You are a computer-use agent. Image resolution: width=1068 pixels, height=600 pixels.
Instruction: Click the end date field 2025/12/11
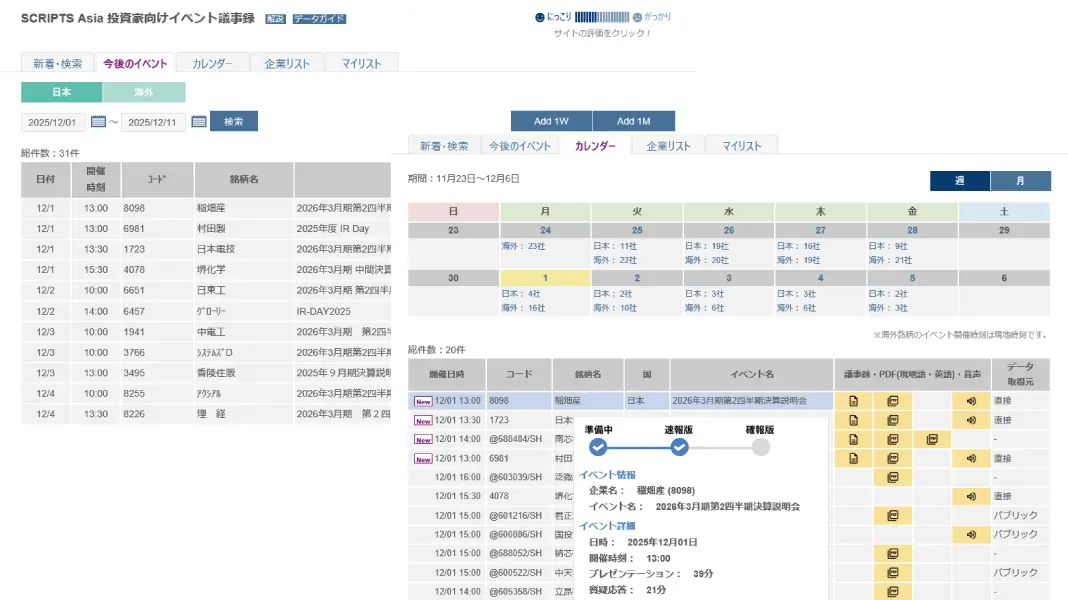[153, 122]
